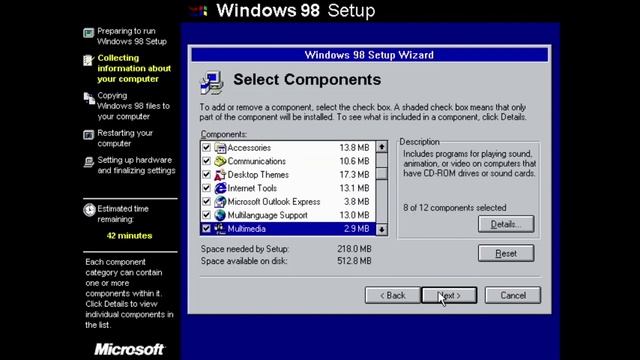Image resolution: width=640 pixels, height=360 pixels.
Task: Click the Multilanguage Support globe icon
Action: (220, 215)
